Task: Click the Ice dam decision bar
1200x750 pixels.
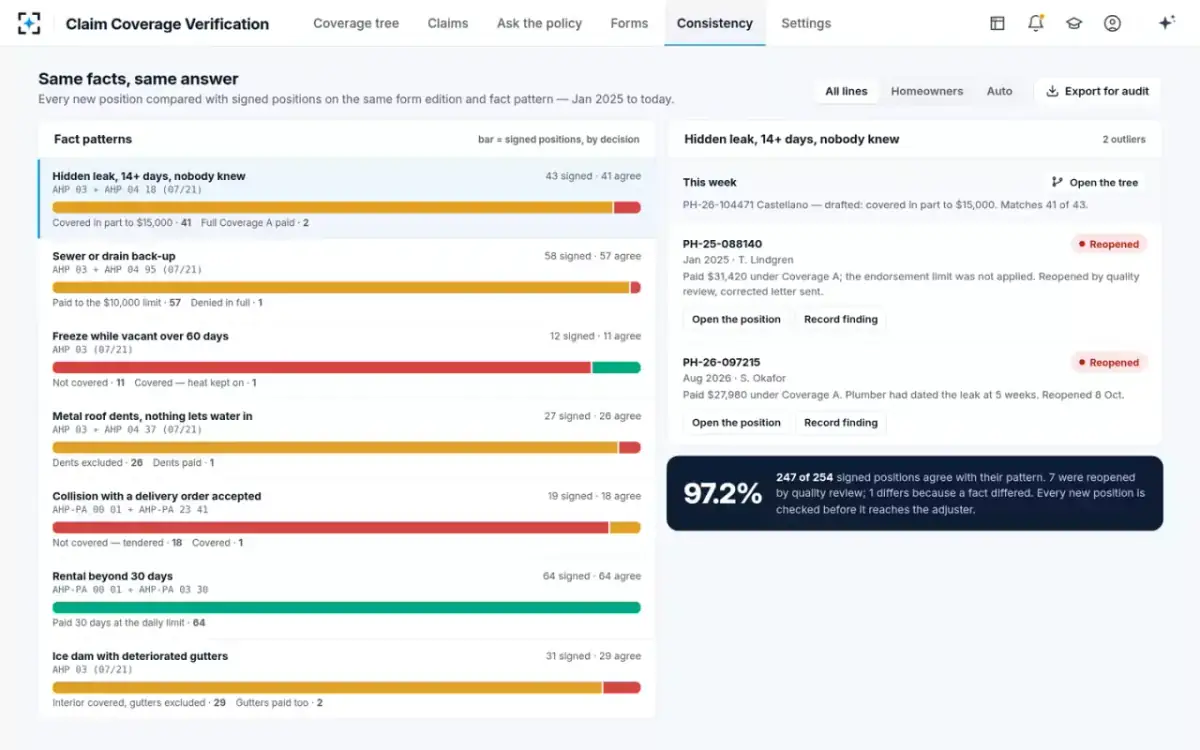Action: [x=346, y=688]
